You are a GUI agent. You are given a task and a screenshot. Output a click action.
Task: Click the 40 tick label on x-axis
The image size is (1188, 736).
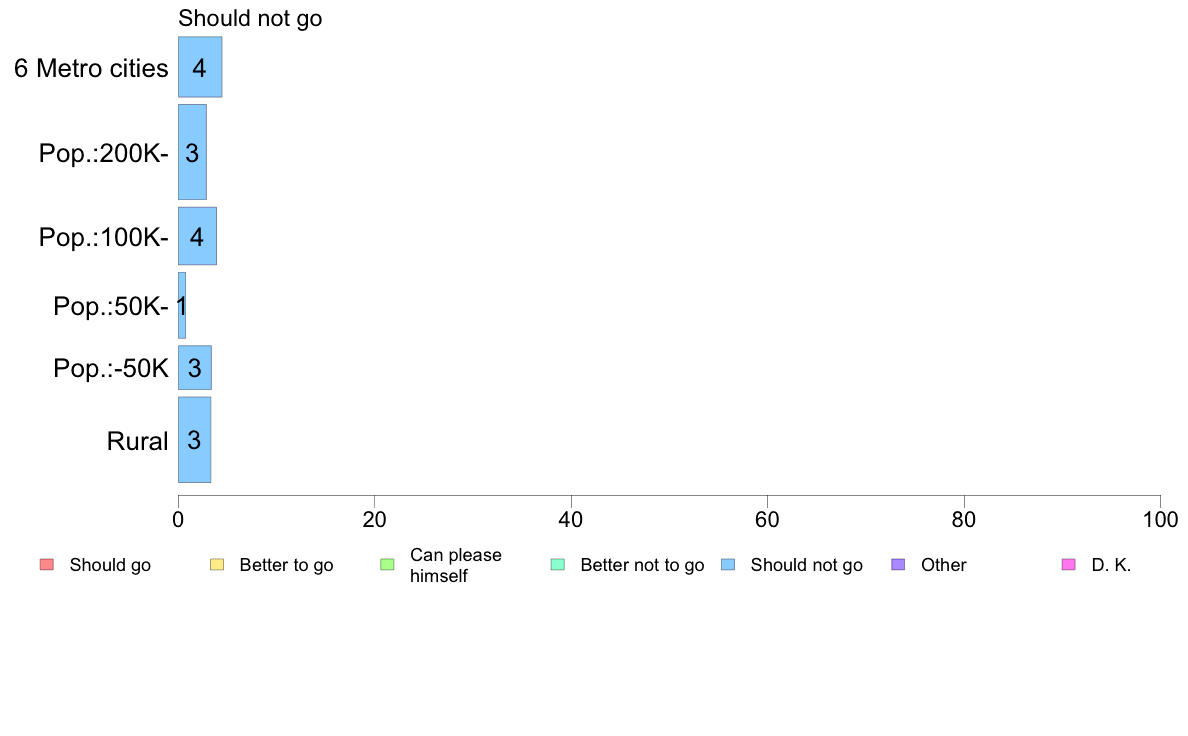tap(571, 519)
